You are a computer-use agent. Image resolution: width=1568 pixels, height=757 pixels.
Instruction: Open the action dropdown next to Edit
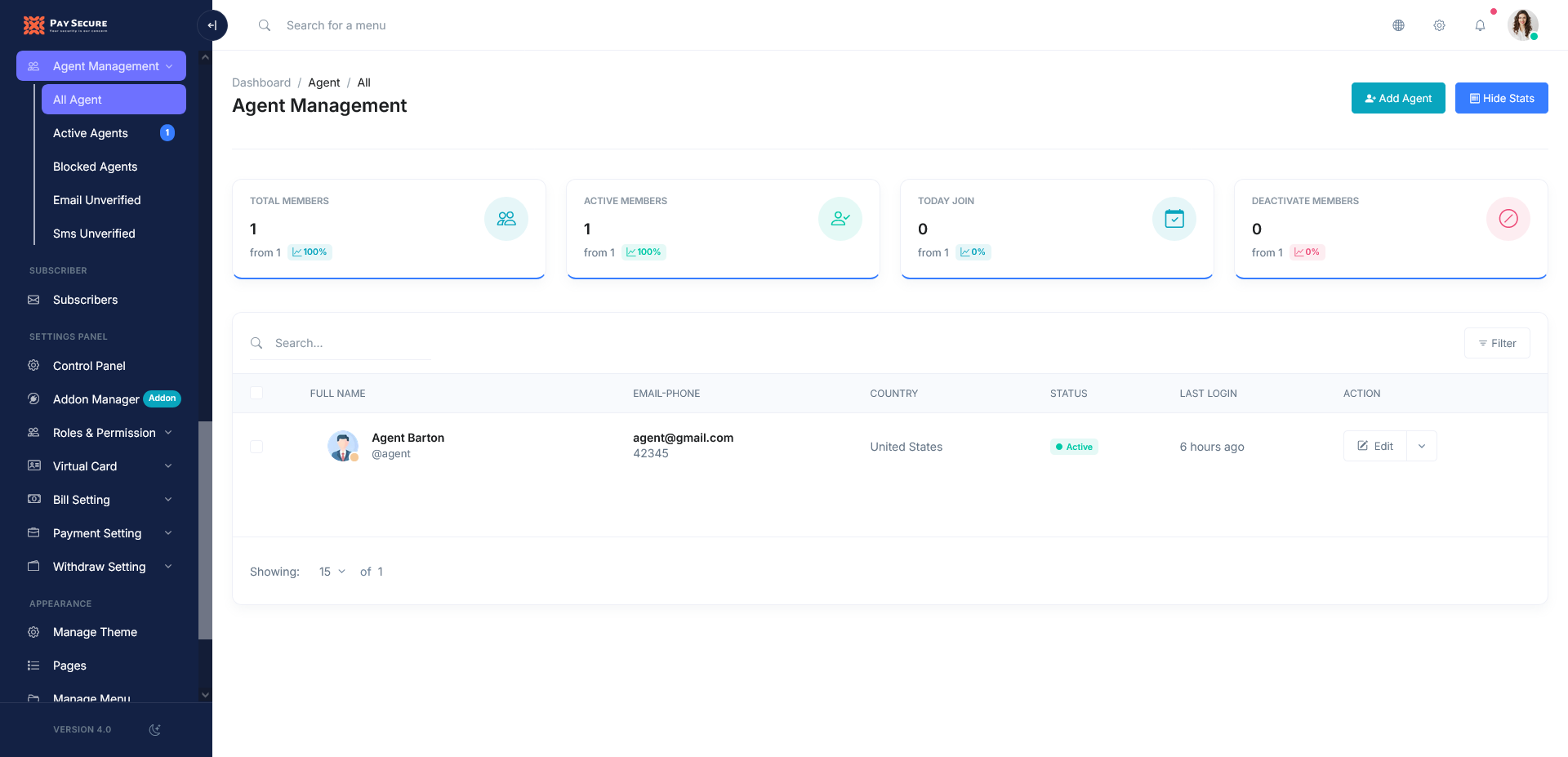[x=1422, y=446]
